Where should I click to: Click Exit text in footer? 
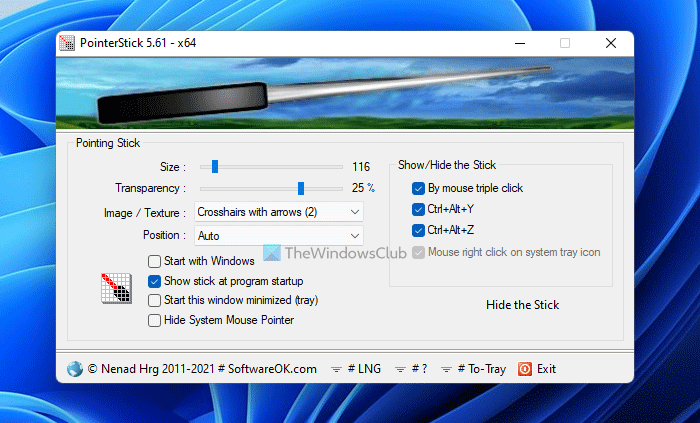click(546, 369)
